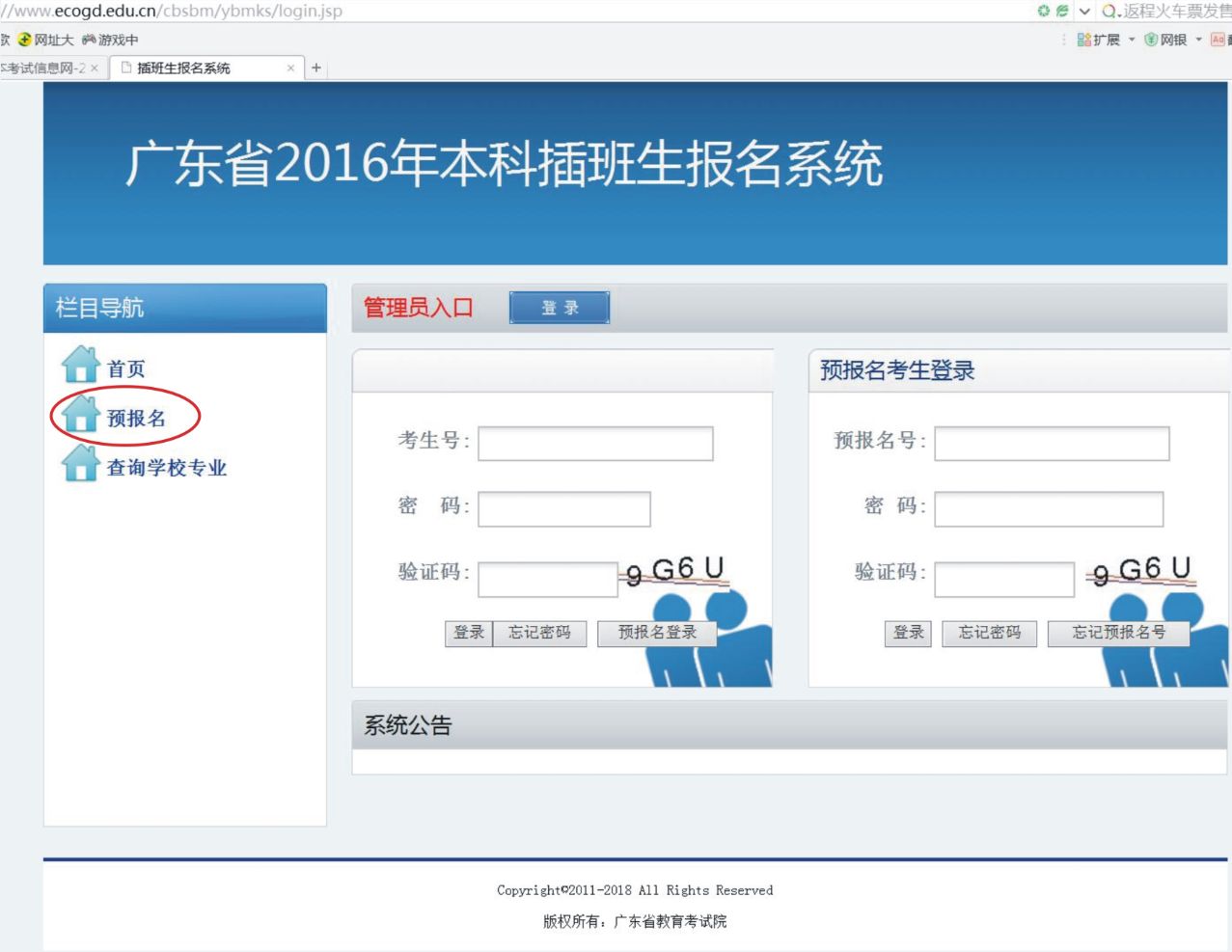
Task: Open the 网址大 bookmark
Action: 45,40
